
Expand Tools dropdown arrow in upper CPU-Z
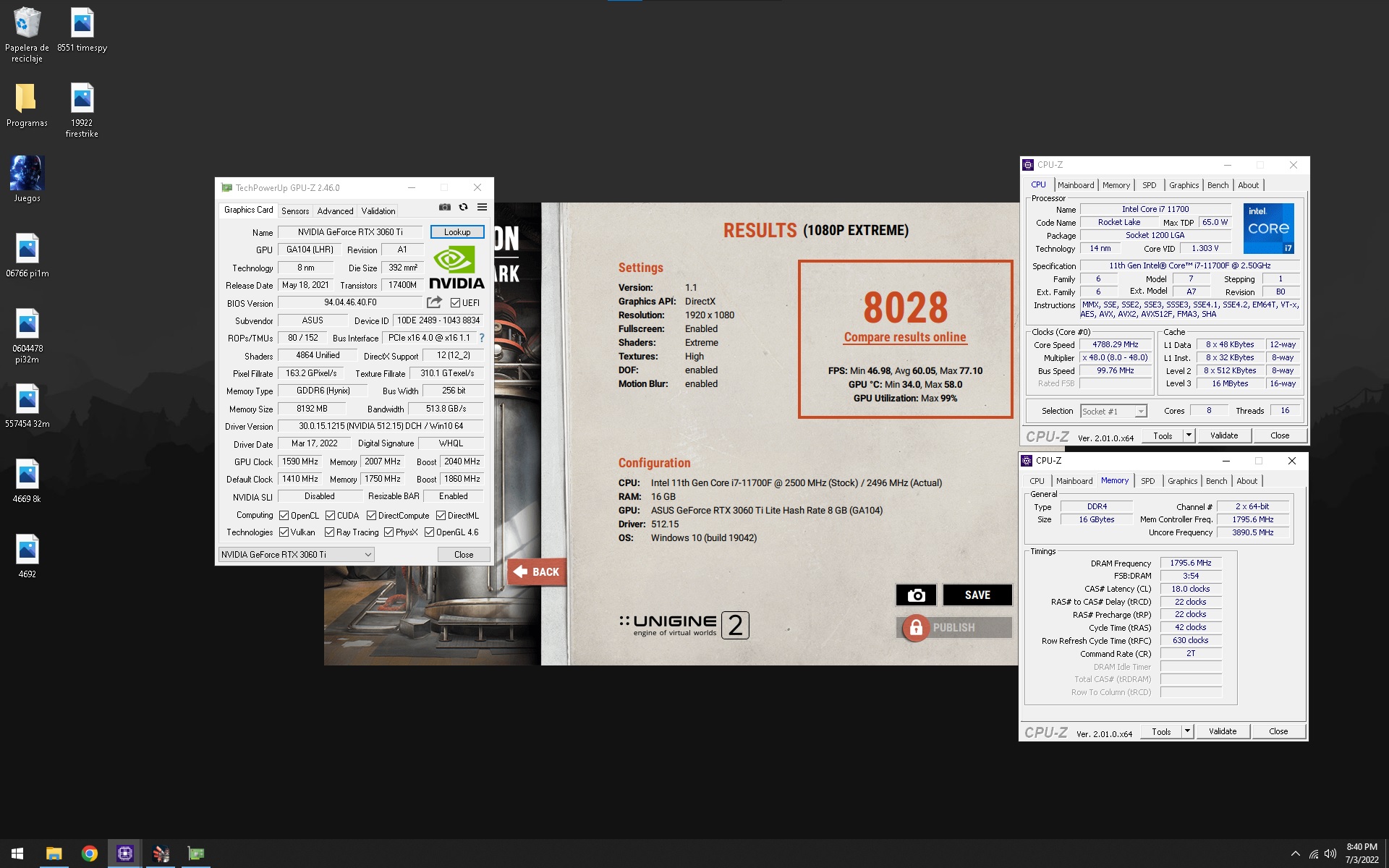pos(1188,435)
